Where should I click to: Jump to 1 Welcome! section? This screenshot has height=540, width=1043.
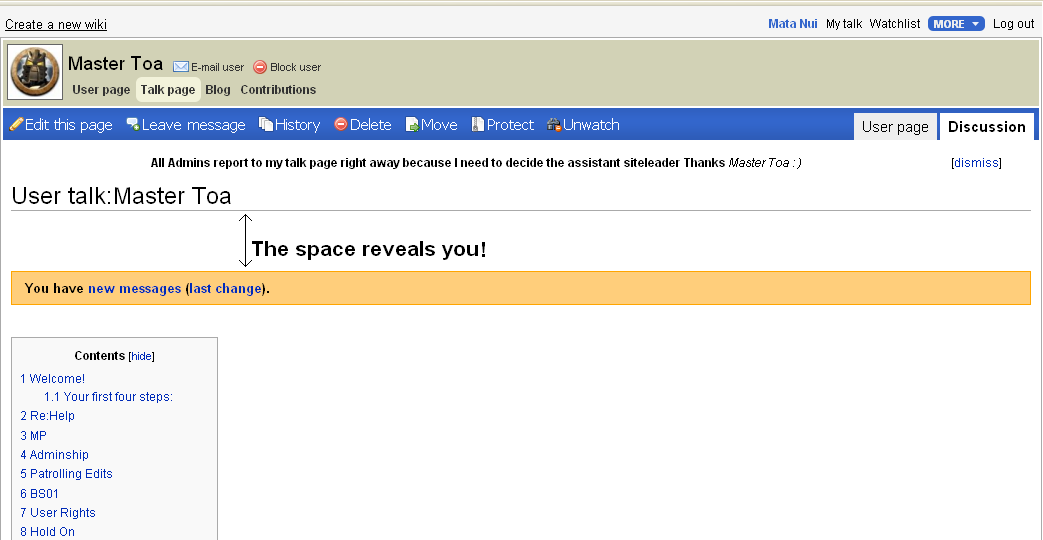(53, 379)
